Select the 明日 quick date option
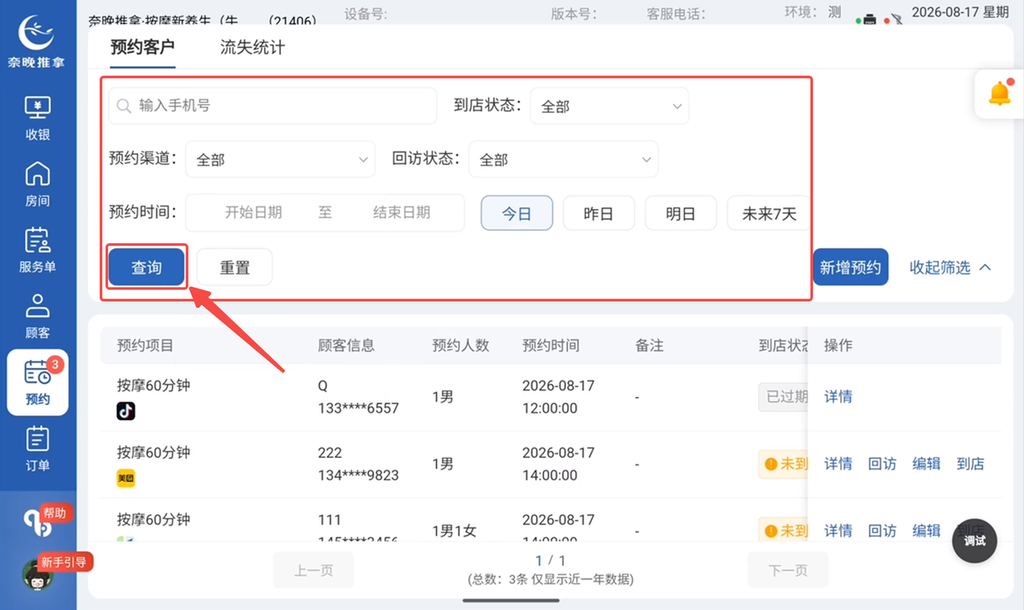Viewport: 1024px width, 610px height. pos(680,214)
